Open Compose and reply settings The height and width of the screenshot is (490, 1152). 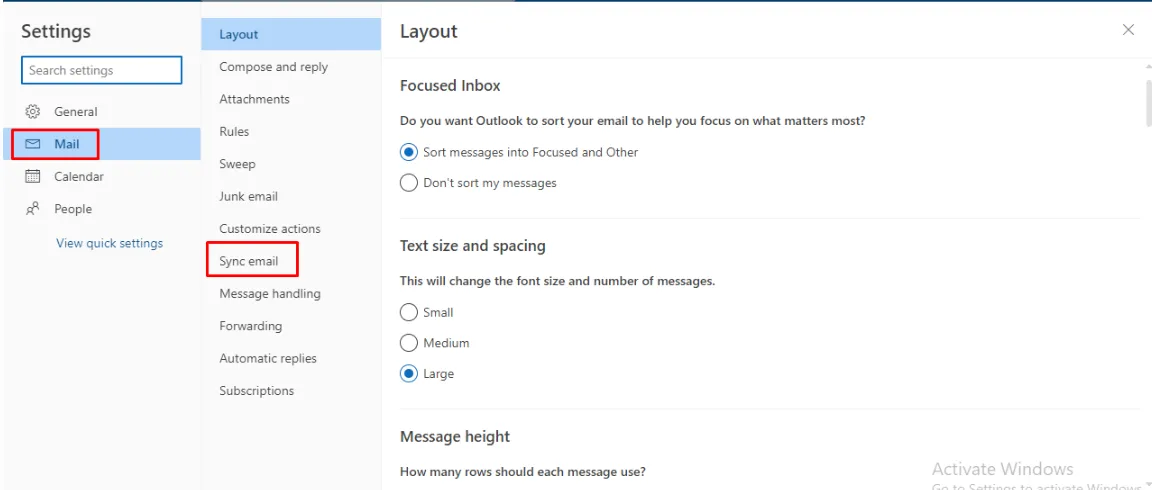point(273,67)
